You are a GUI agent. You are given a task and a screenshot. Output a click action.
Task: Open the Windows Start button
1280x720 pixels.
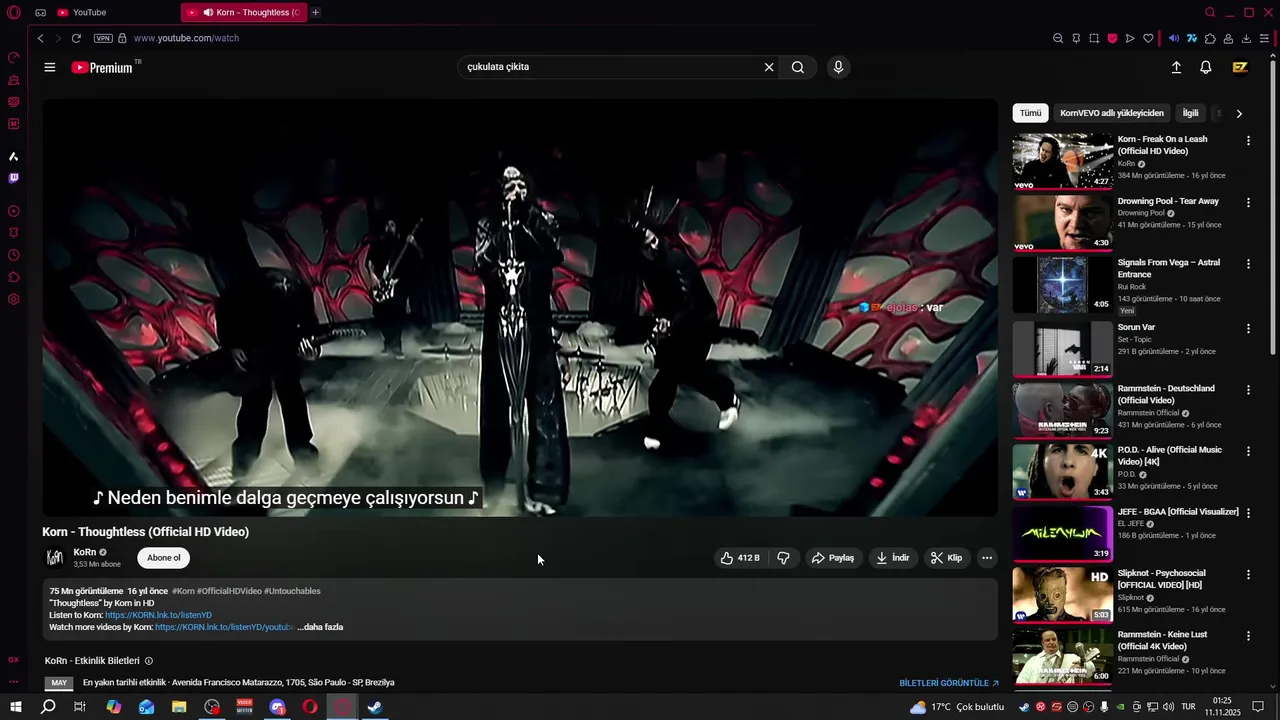point(15,707)
